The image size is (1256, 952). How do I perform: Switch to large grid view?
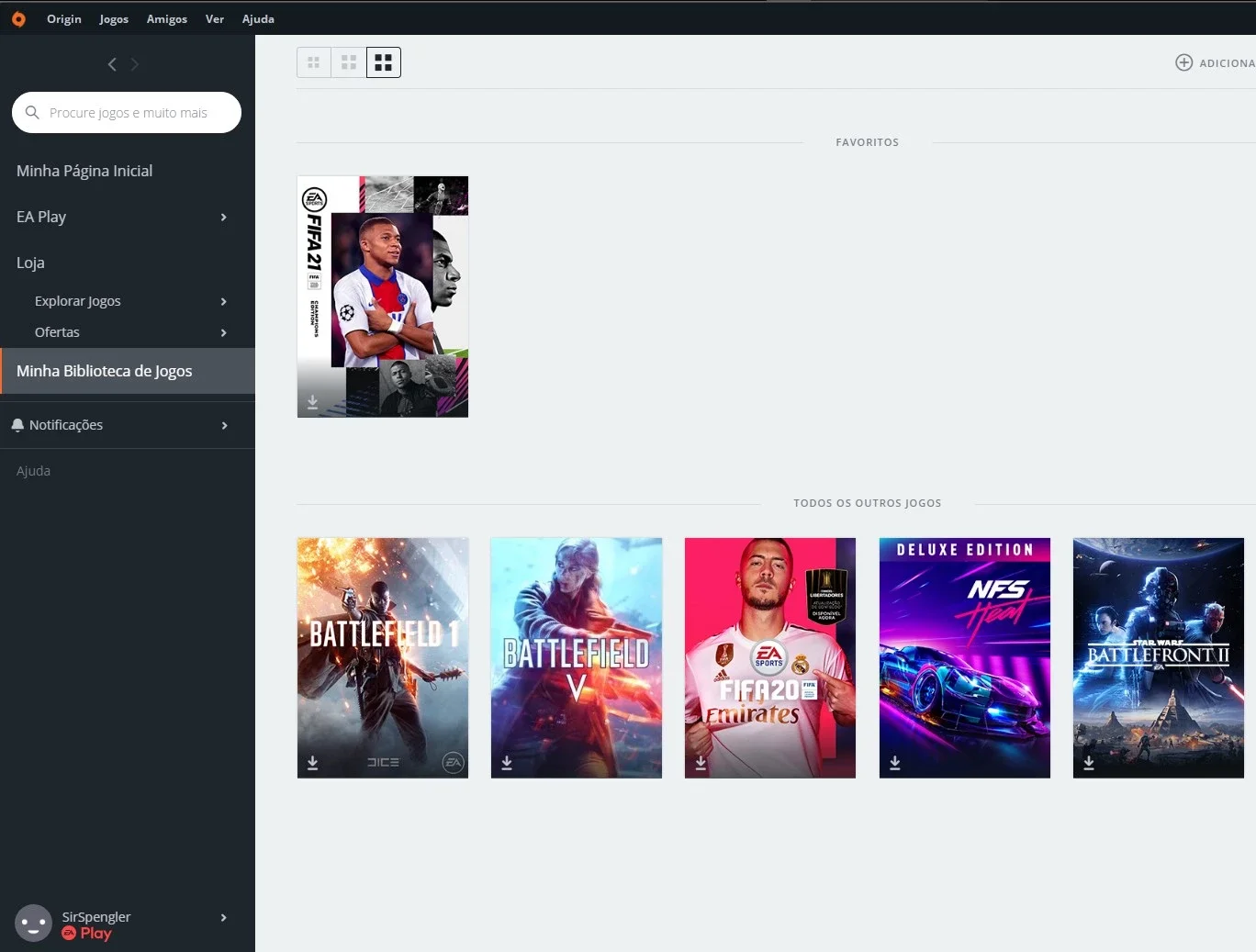click(x=384, y=62)
